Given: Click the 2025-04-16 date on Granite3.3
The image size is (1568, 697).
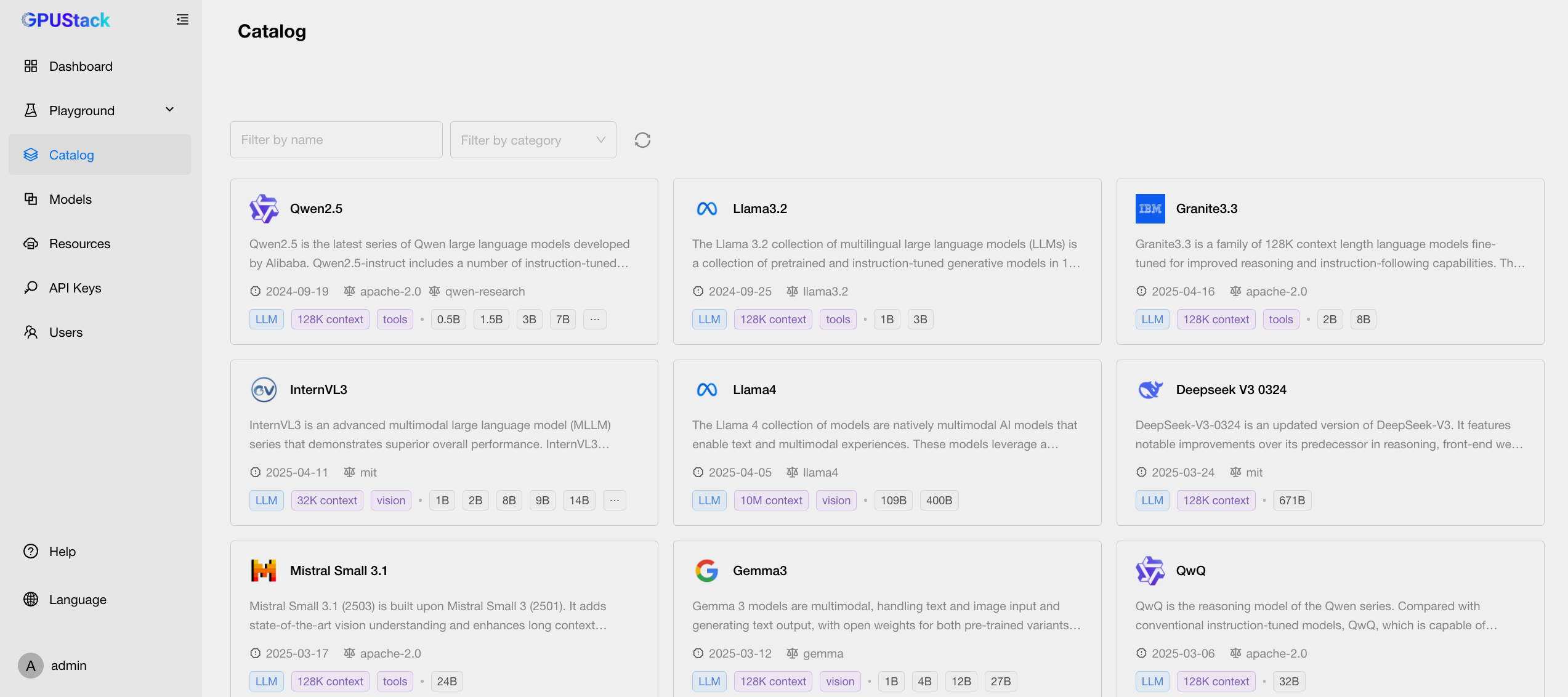Looking at the screenshot, I should tap(1183, 291).
